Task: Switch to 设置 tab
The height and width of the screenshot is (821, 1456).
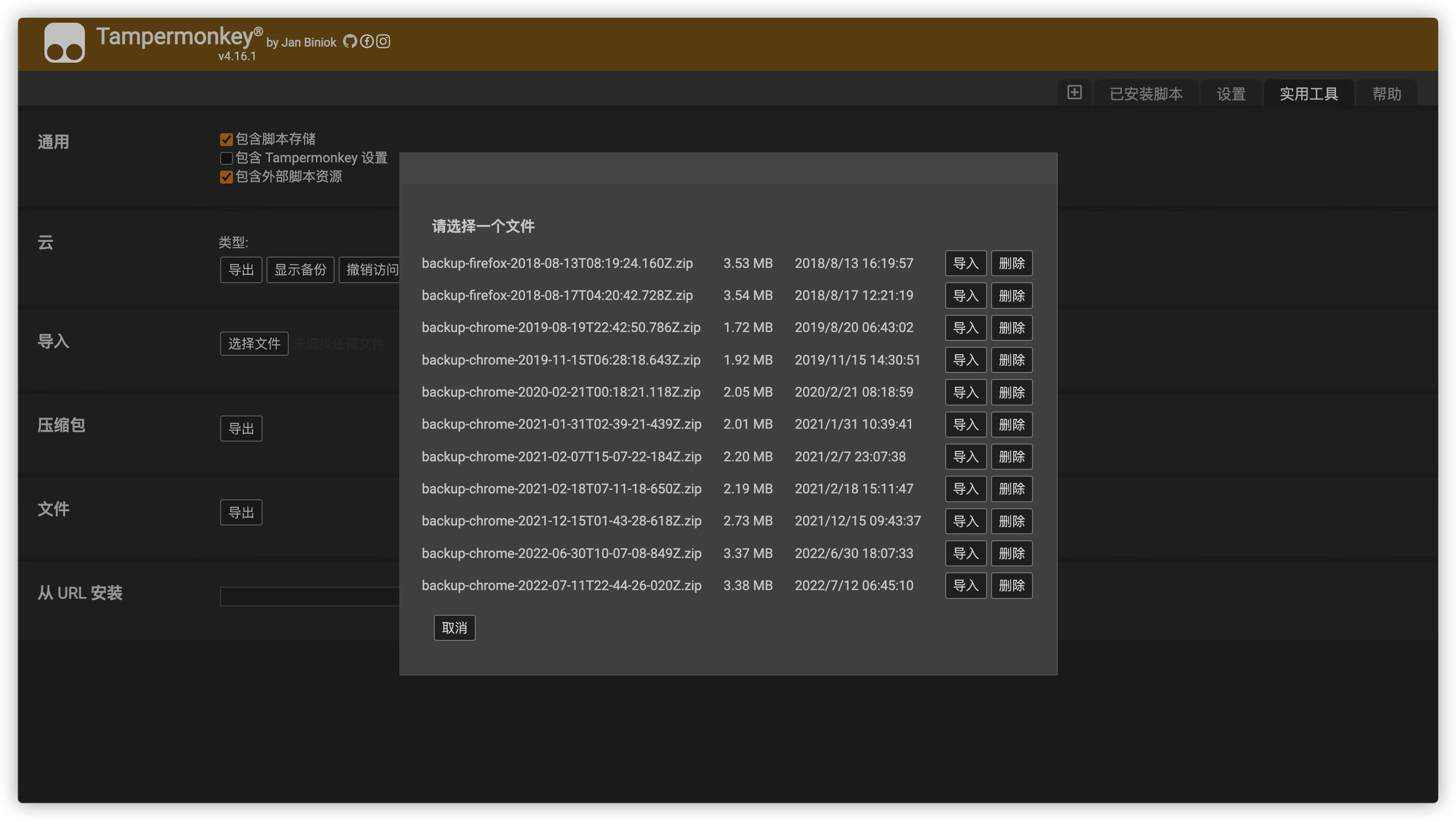Action: click(1231, 93)
